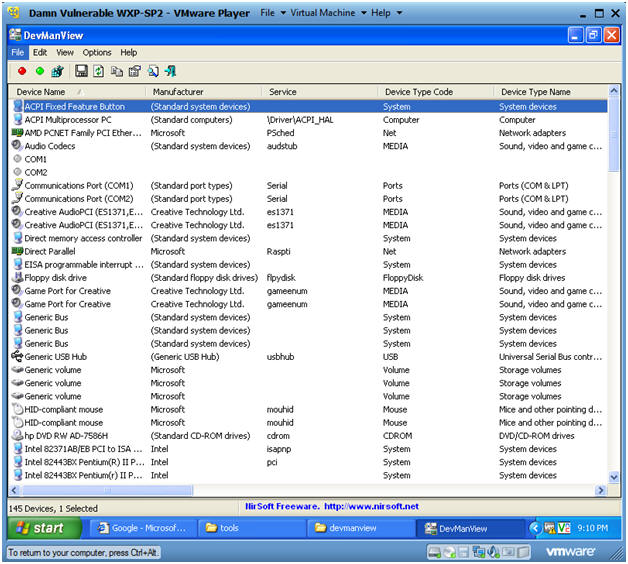Viewport: 628px width, 564px height.
Task: Click the vertical scrollbar thumb
Action: (613, 134)
